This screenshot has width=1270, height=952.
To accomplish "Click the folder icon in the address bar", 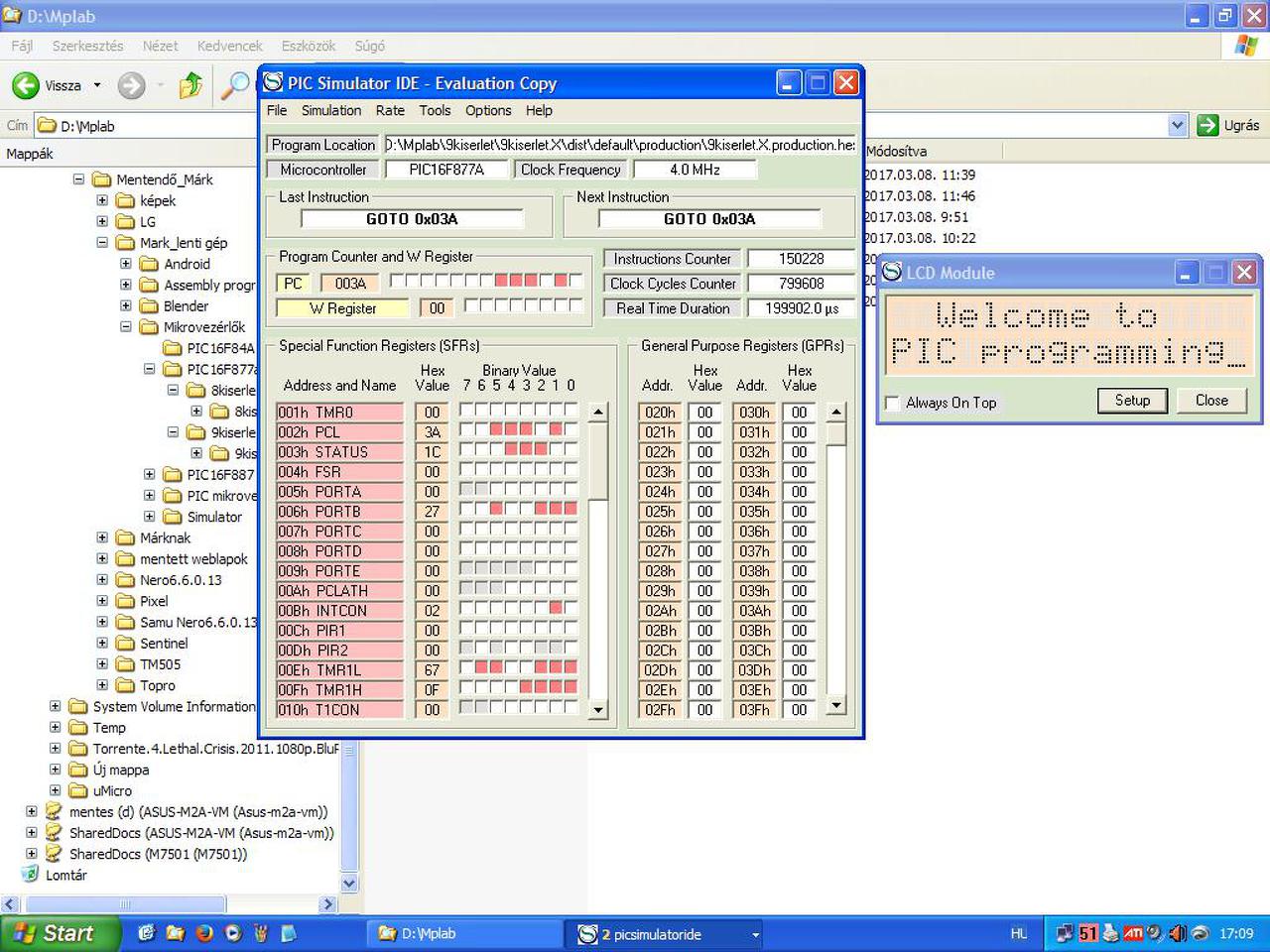I will [47, 126].
